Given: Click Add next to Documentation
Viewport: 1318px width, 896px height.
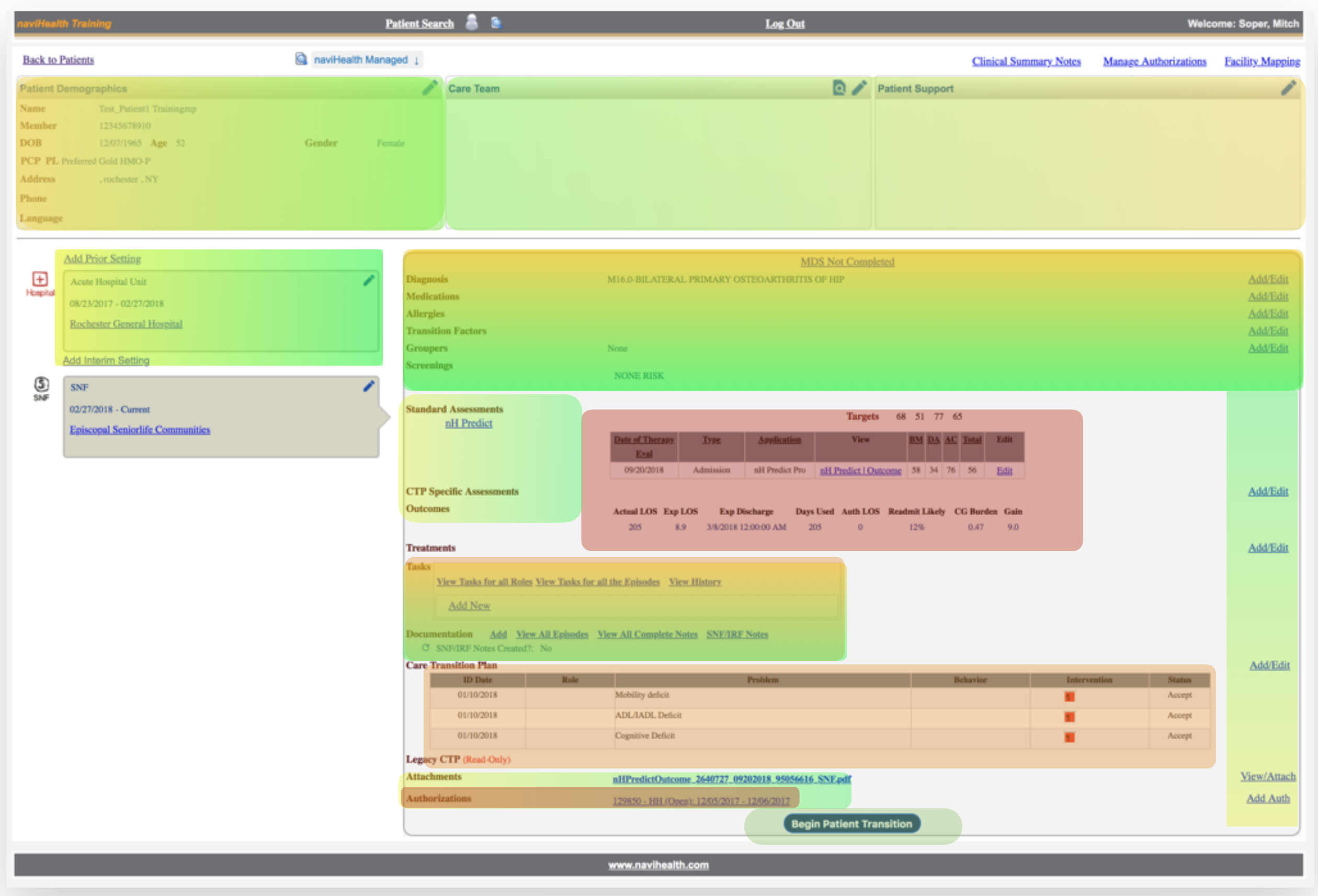Looking at the screenshot, I should pyautogui.click(x=498, y=634).
